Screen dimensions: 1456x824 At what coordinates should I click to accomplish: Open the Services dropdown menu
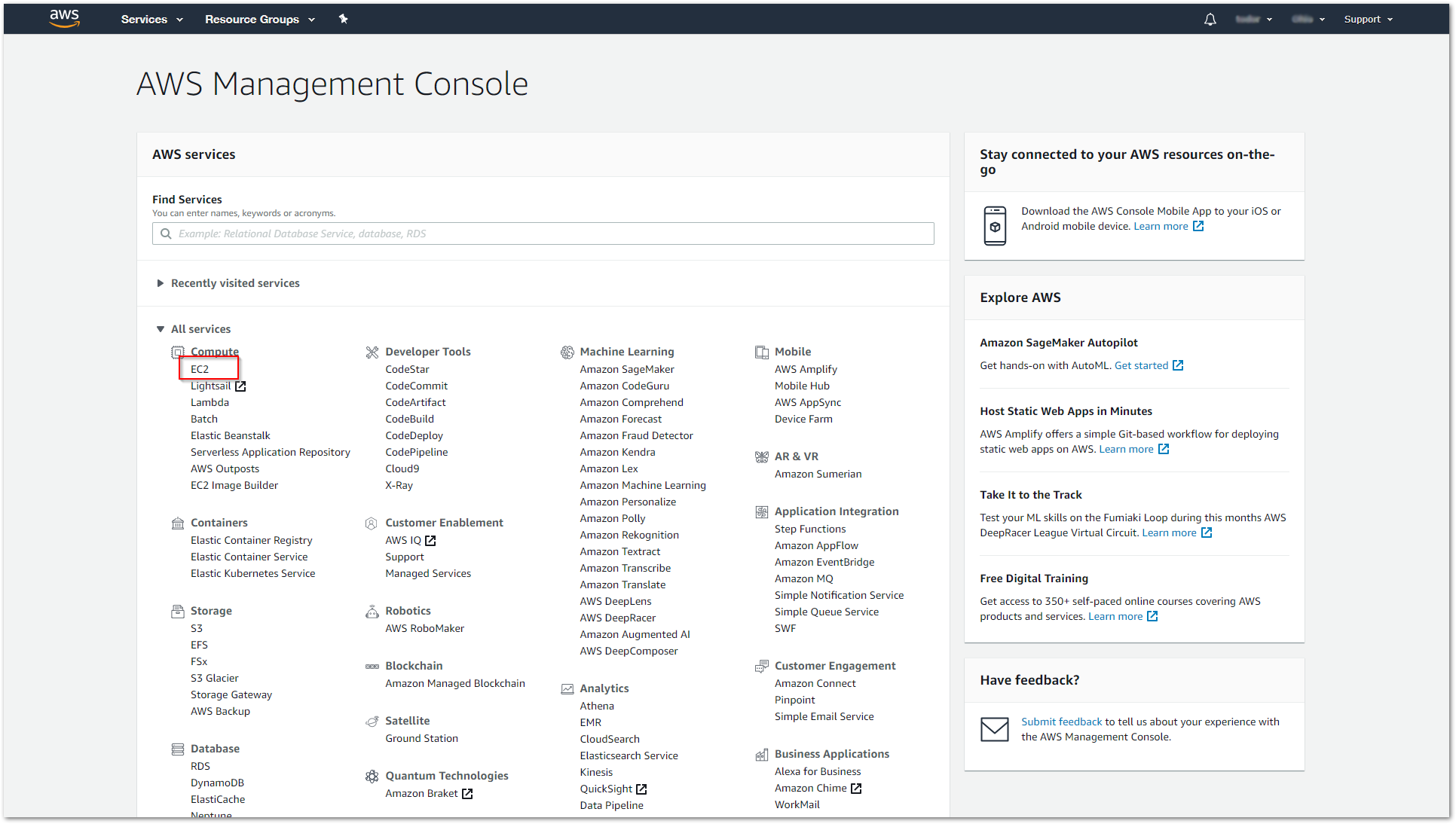pyautogui.click(x=152, y=19)
